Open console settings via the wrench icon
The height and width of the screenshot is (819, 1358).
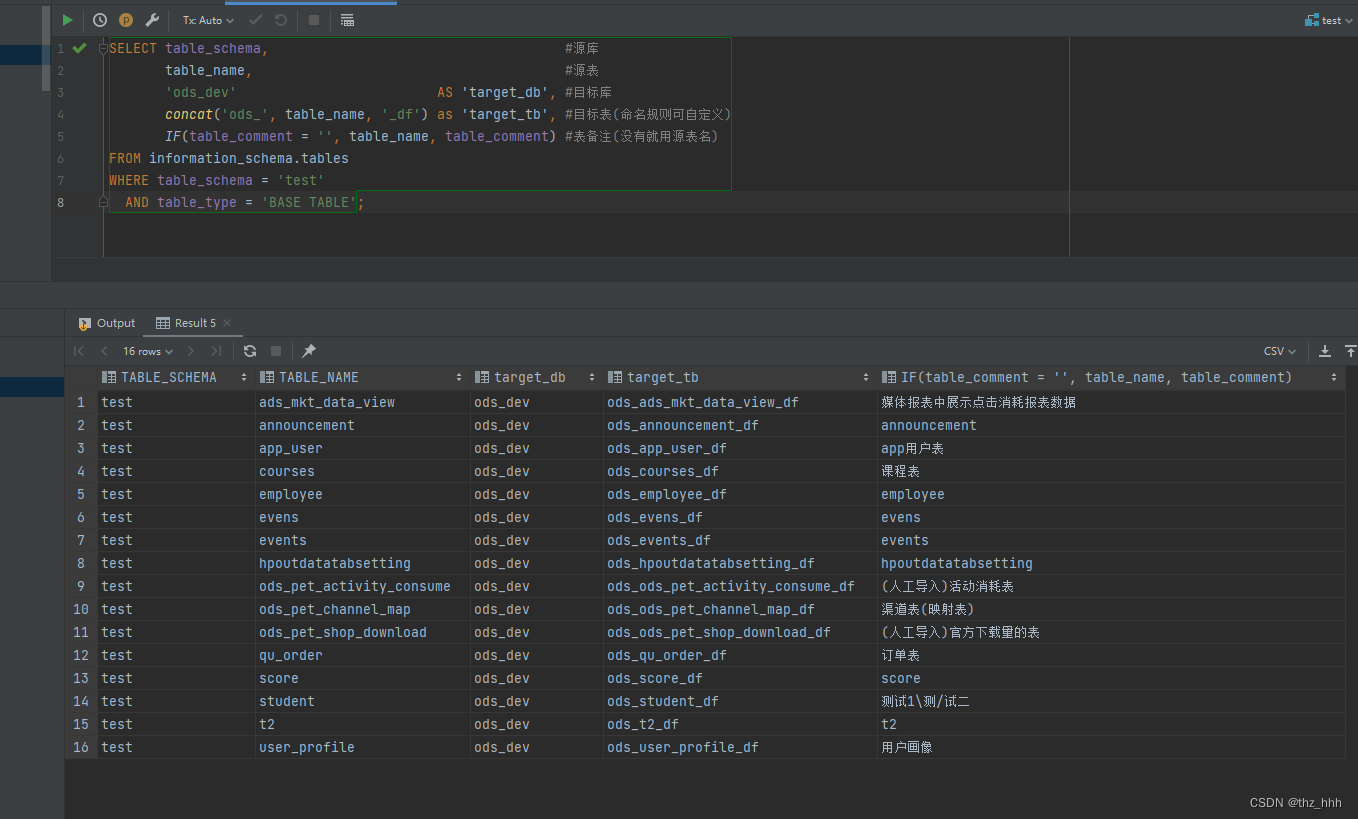[152, 20]
